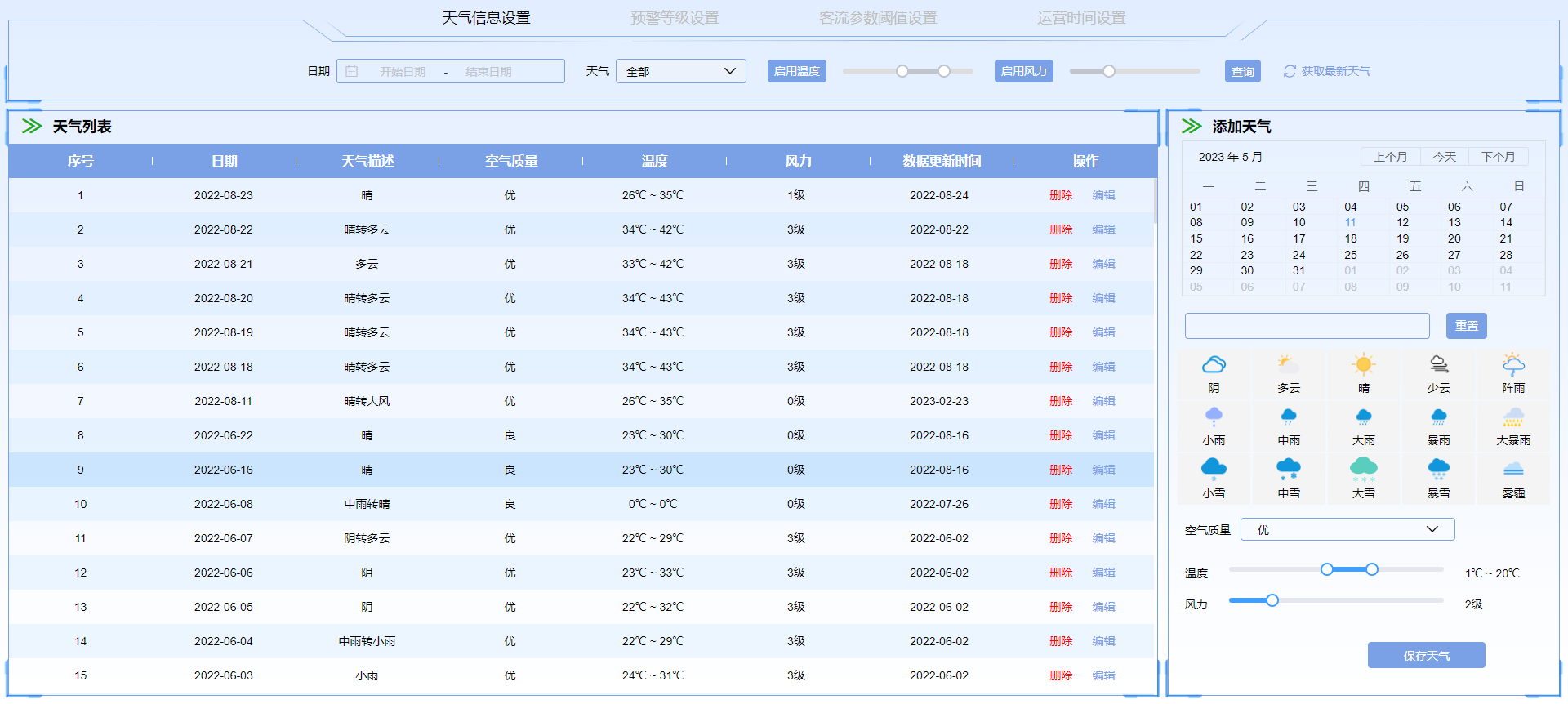The image size is (1568, 704).
Task: Delete the 2022-06-16 weather row
Action: tap(1060, 470)
